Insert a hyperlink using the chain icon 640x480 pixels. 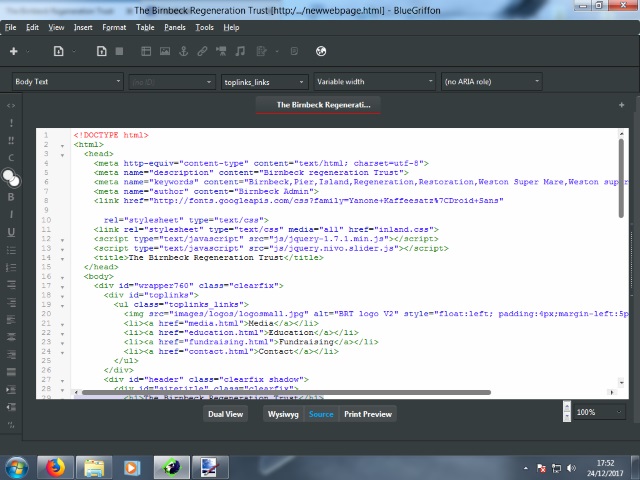(x=202, y=51)
